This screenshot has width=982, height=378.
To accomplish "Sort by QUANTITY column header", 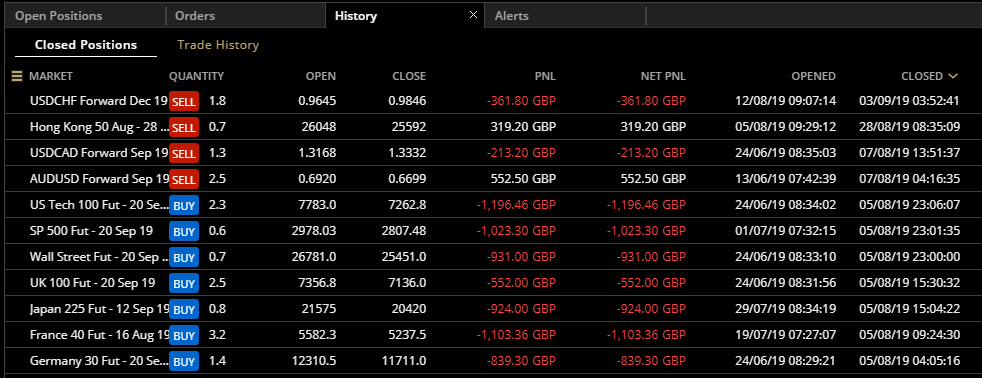I will 196,76.
